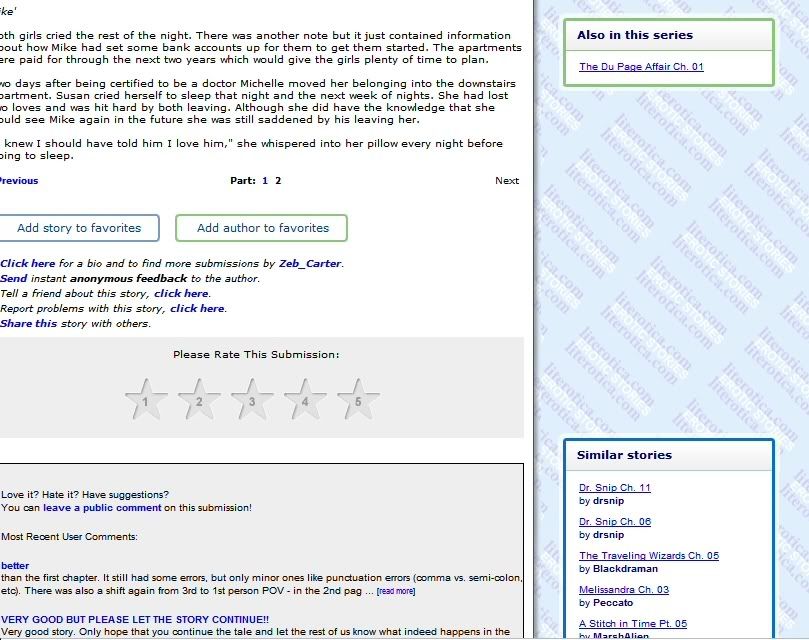Open The Du Page Affair Ch. 01
809x640 pixels.
641,67
